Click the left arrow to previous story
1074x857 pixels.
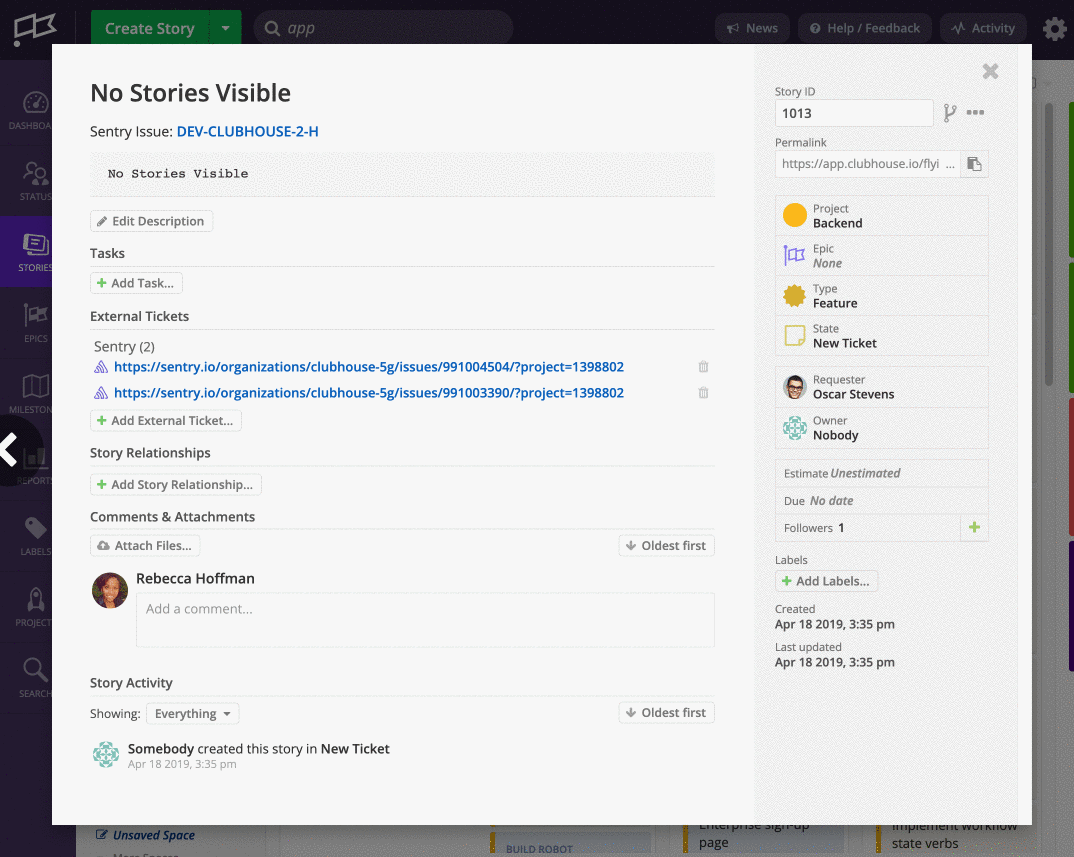10,449
